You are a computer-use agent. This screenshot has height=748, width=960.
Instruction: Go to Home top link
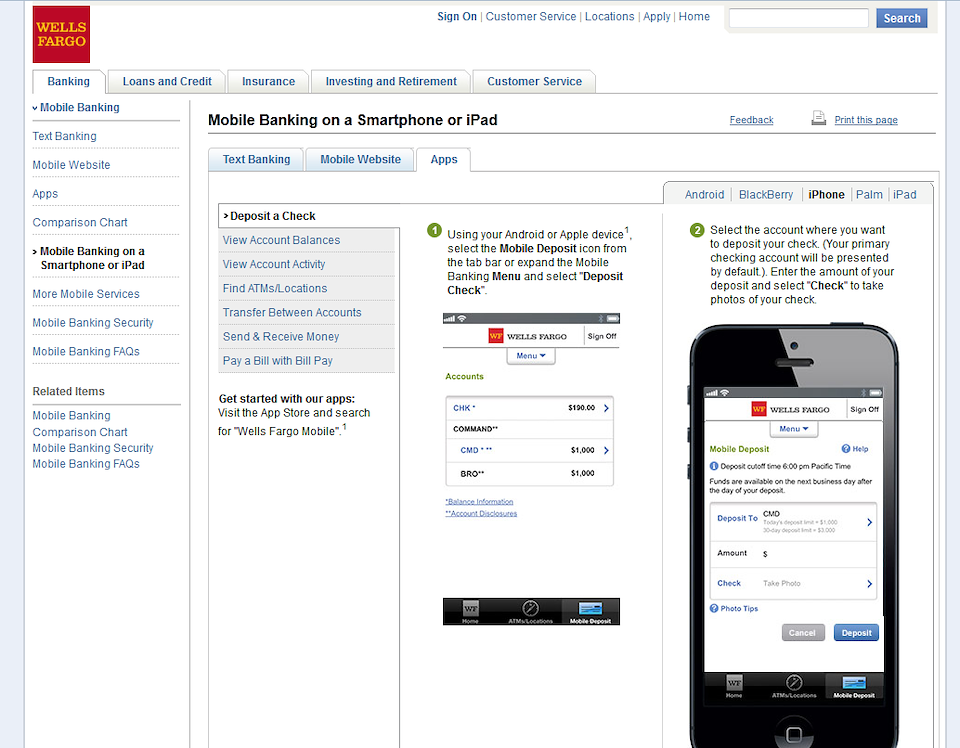click(694, 17)
